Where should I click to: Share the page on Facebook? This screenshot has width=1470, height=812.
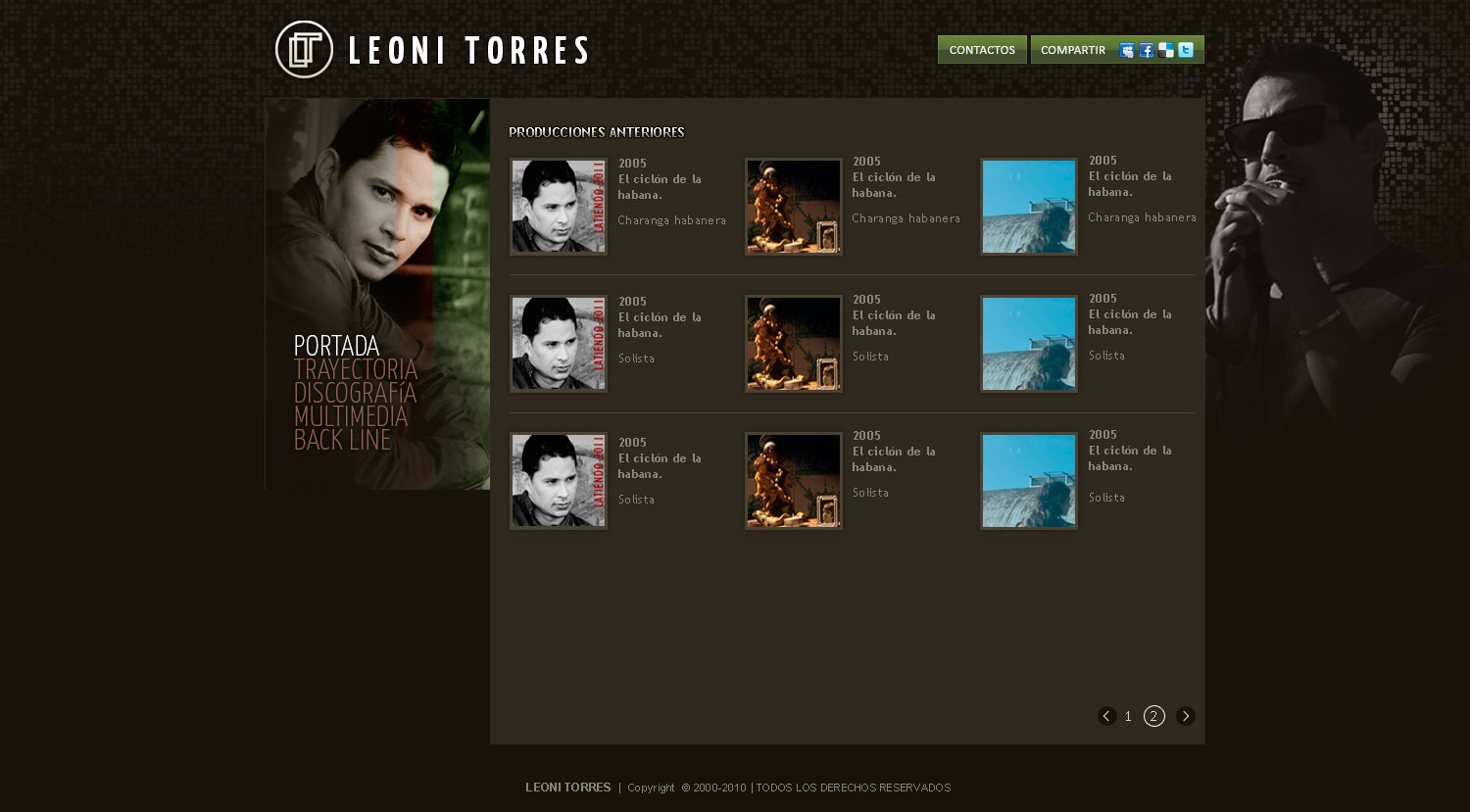pos(1147,51)
